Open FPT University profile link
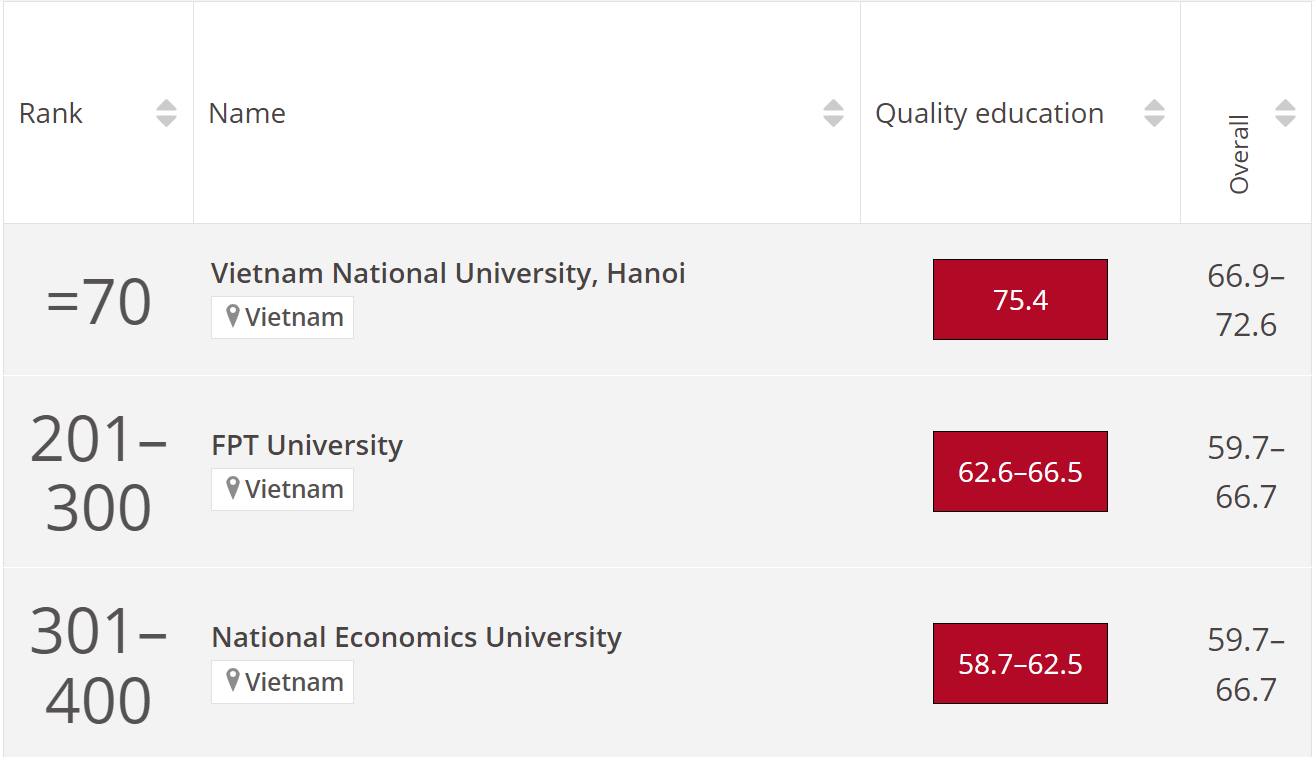 point(307,445)
